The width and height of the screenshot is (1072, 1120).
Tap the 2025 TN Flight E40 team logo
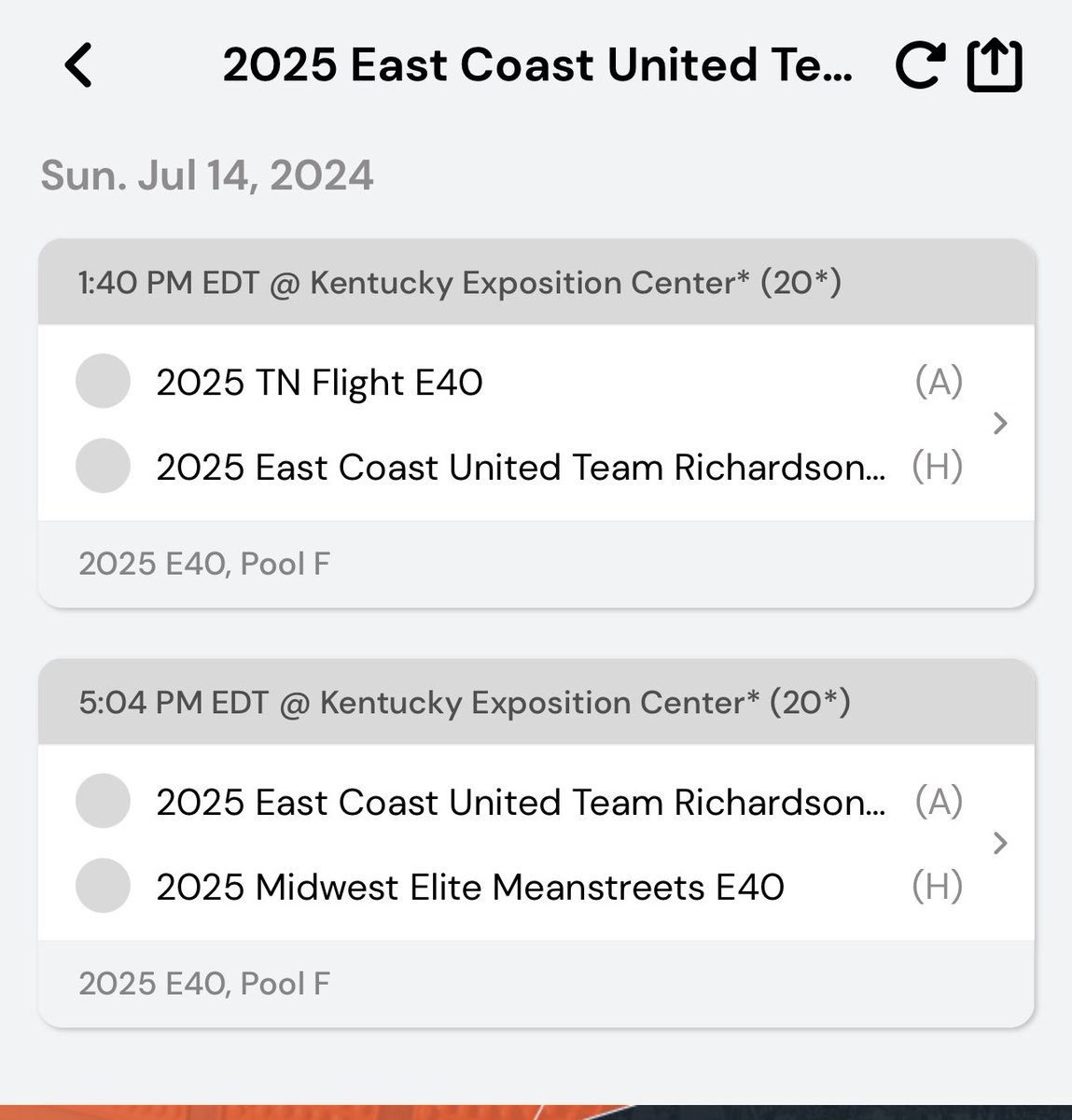(103, 381)
